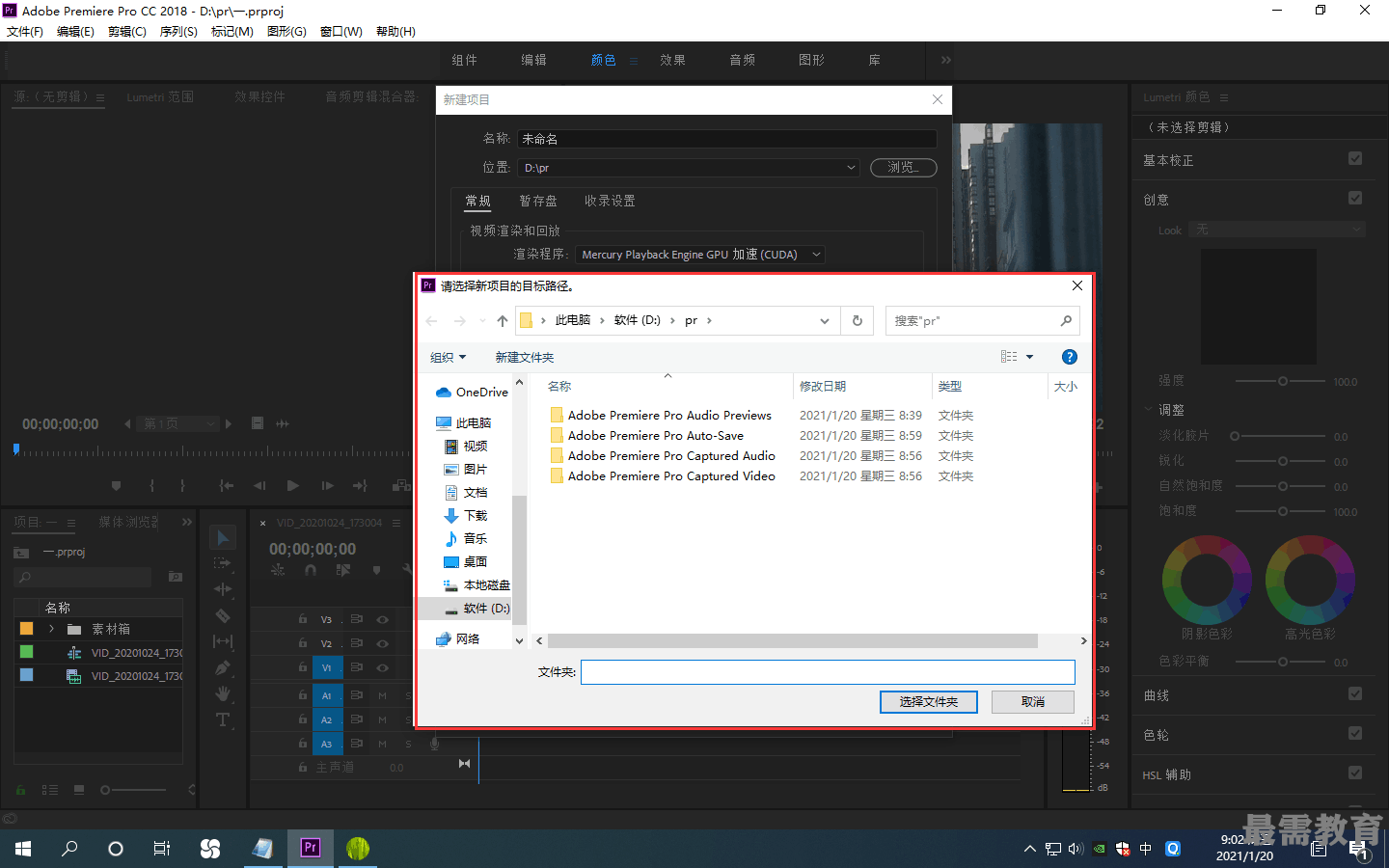Toggle the 色轮 section checkbox
Screen dimensions: 1389x868
click(x=1355, y=734)
